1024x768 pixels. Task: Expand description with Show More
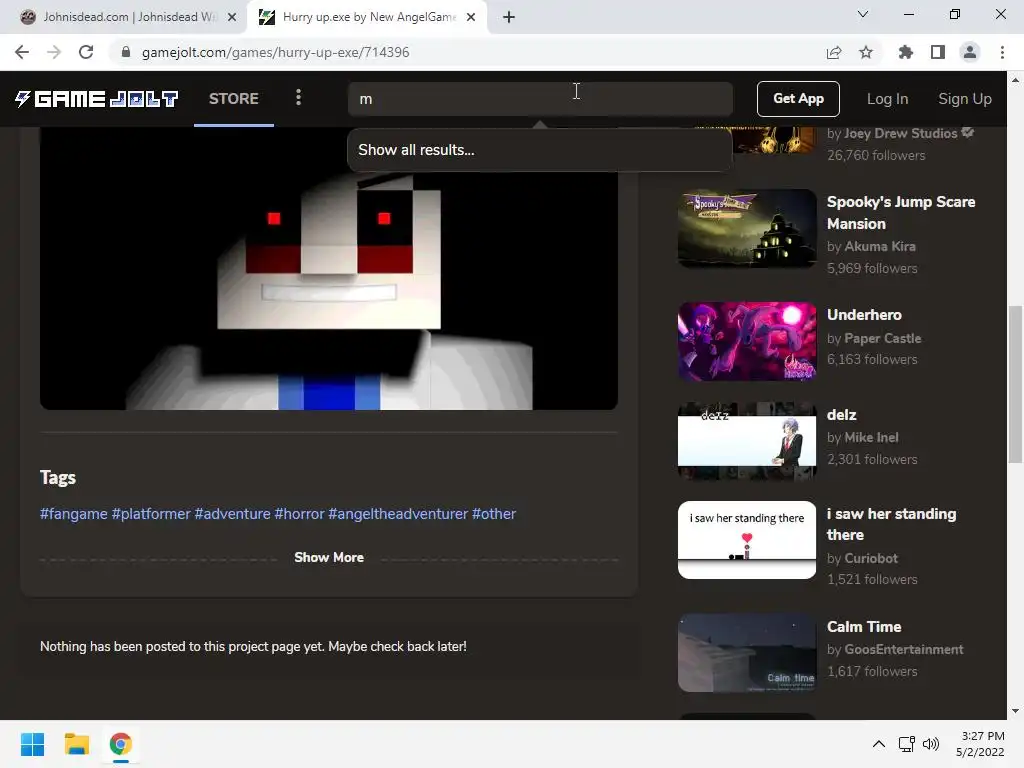pyautogui.click(x=328, y=557)
